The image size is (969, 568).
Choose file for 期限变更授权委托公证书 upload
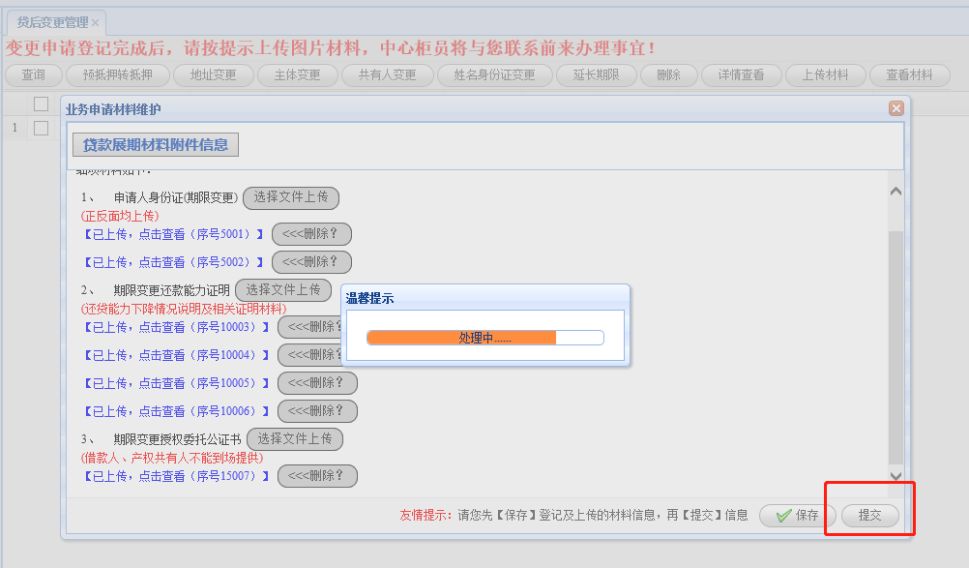click(295, 439)
